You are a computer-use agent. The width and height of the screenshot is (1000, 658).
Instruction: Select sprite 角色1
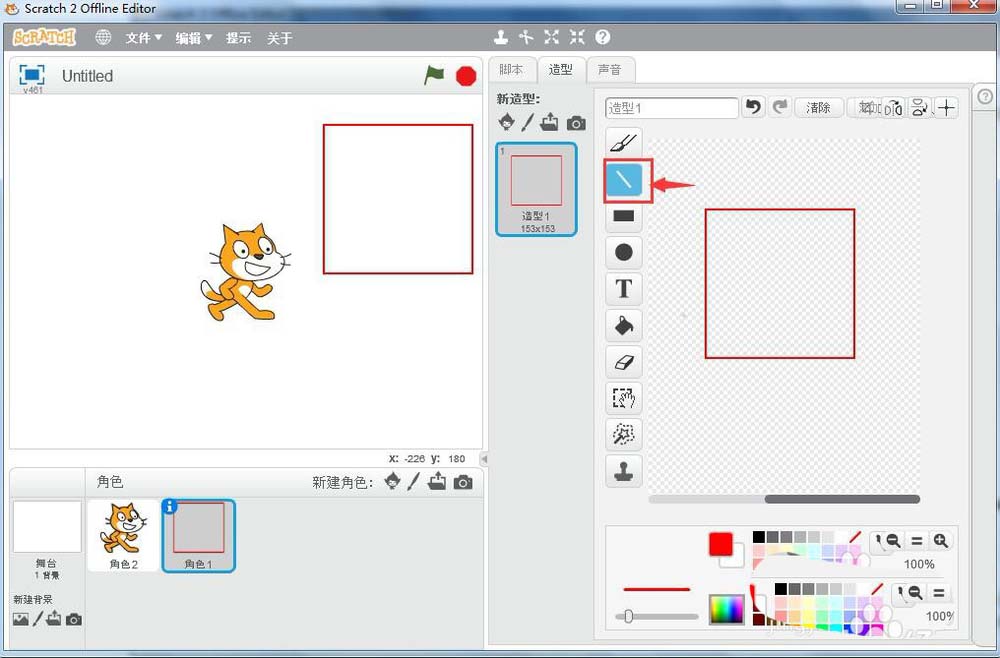point(199,536)
